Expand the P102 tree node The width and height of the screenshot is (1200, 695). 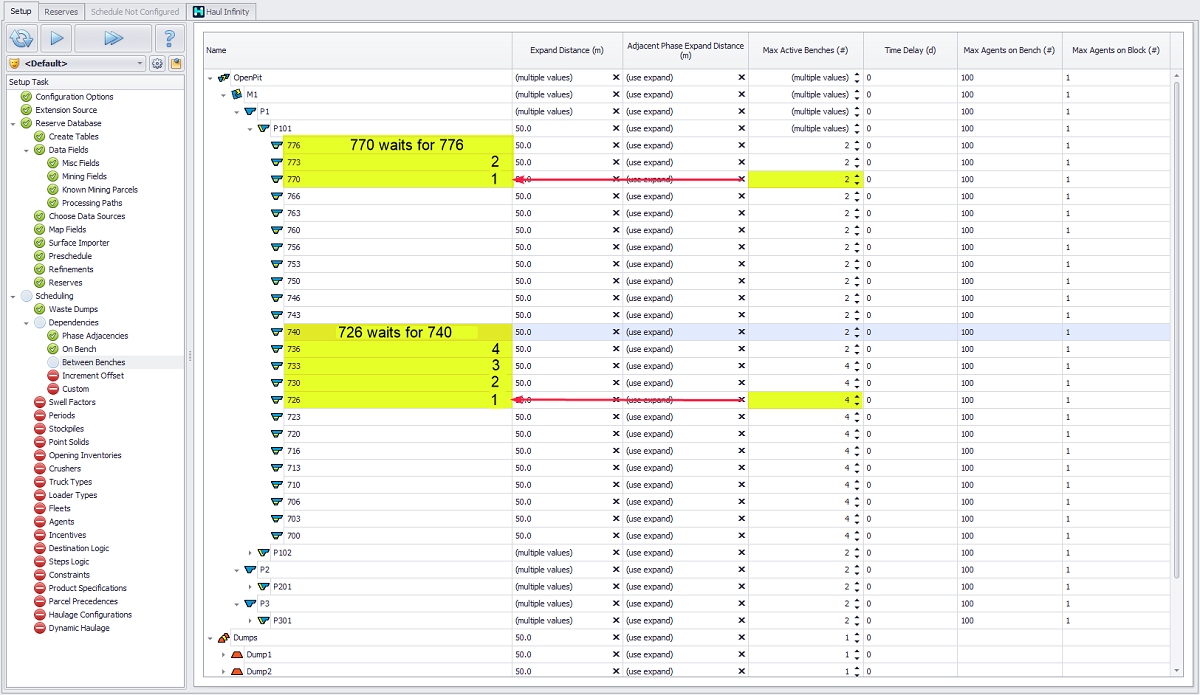click(250, 553)
